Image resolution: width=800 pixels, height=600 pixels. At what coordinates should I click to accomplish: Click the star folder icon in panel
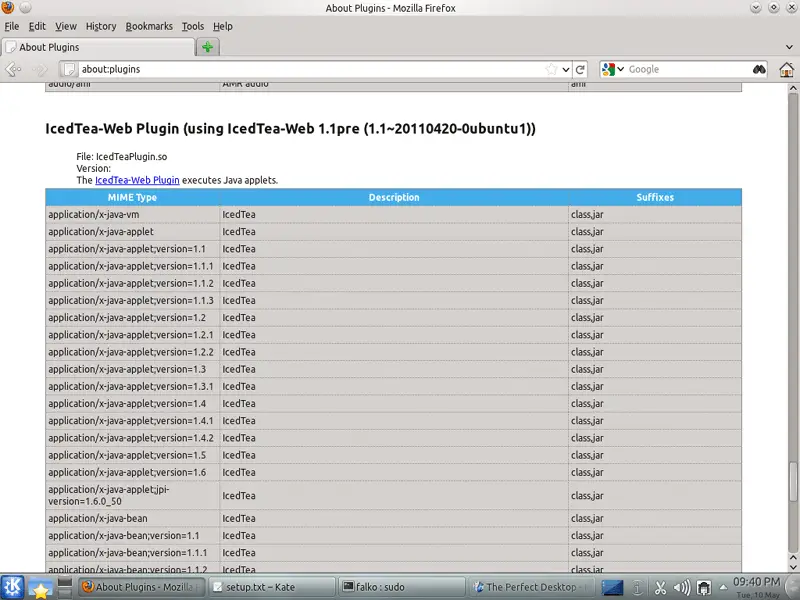(x=40, y=588)
